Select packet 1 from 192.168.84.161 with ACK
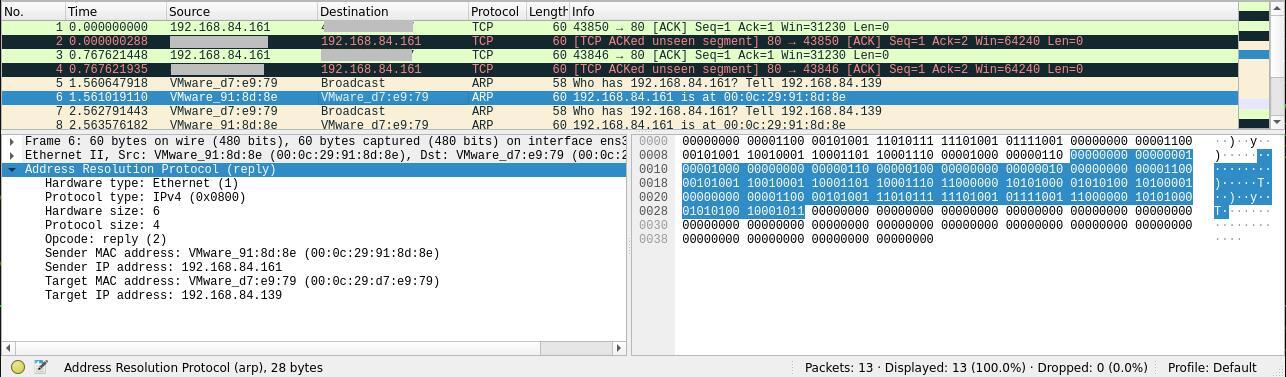Screen dimensions: 1286x377 pos(619,27)
